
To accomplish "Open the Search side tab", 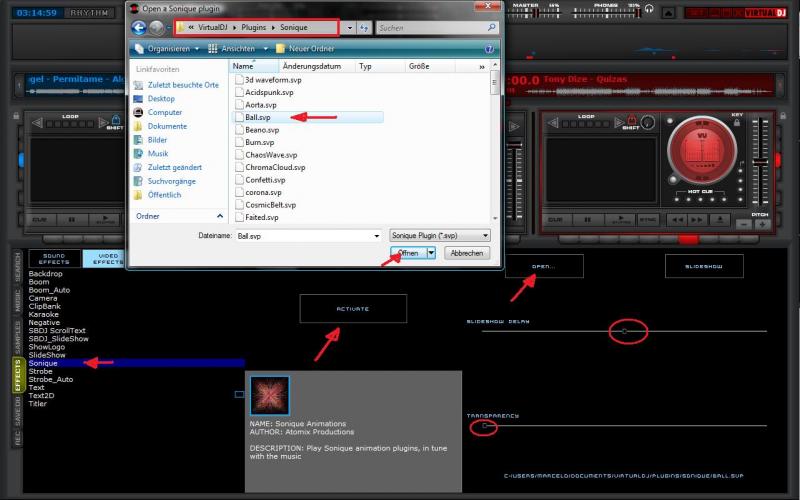I will (18, 267).
